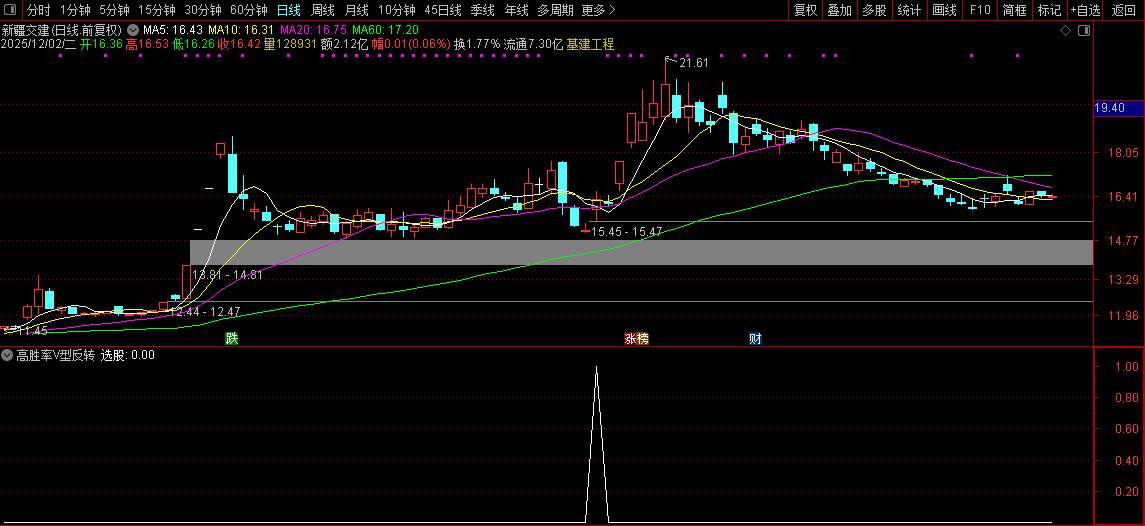This screenshot has height=526, width=1145.
Task: Click the red 涨榜 event marker
Action: pyautogui.click(x=636, y=338)
